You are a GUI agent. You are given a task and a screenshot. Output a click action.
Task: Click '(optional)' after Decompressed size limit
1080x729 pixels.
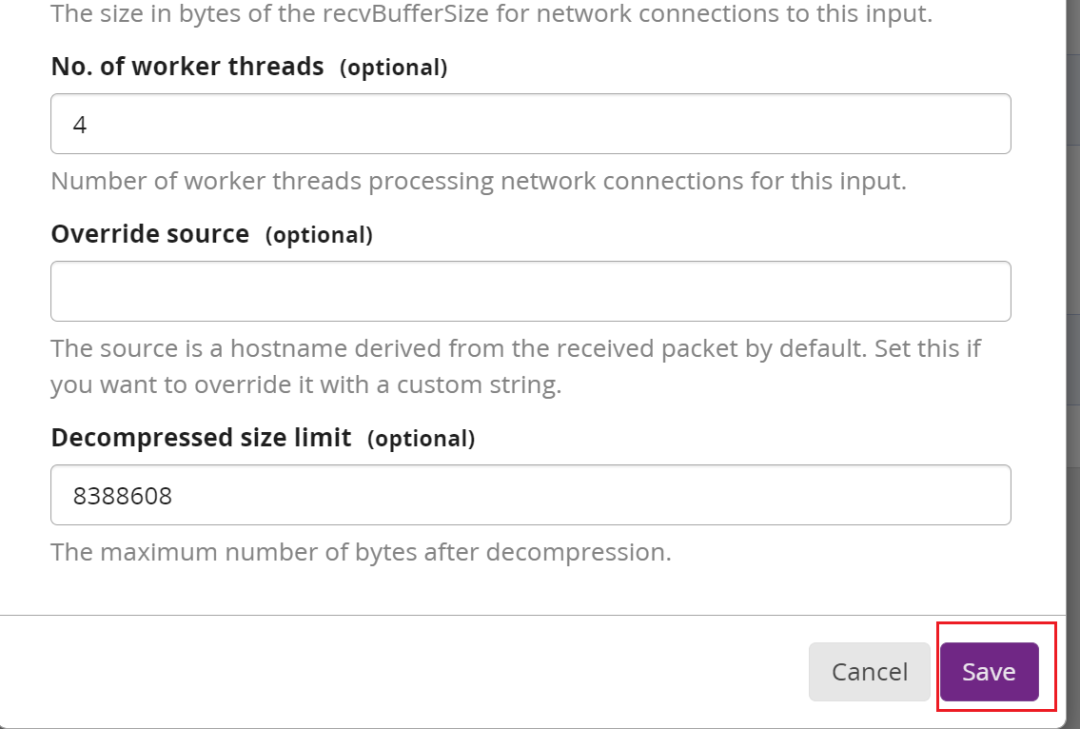pyautogui.click(x=421, y=439)
